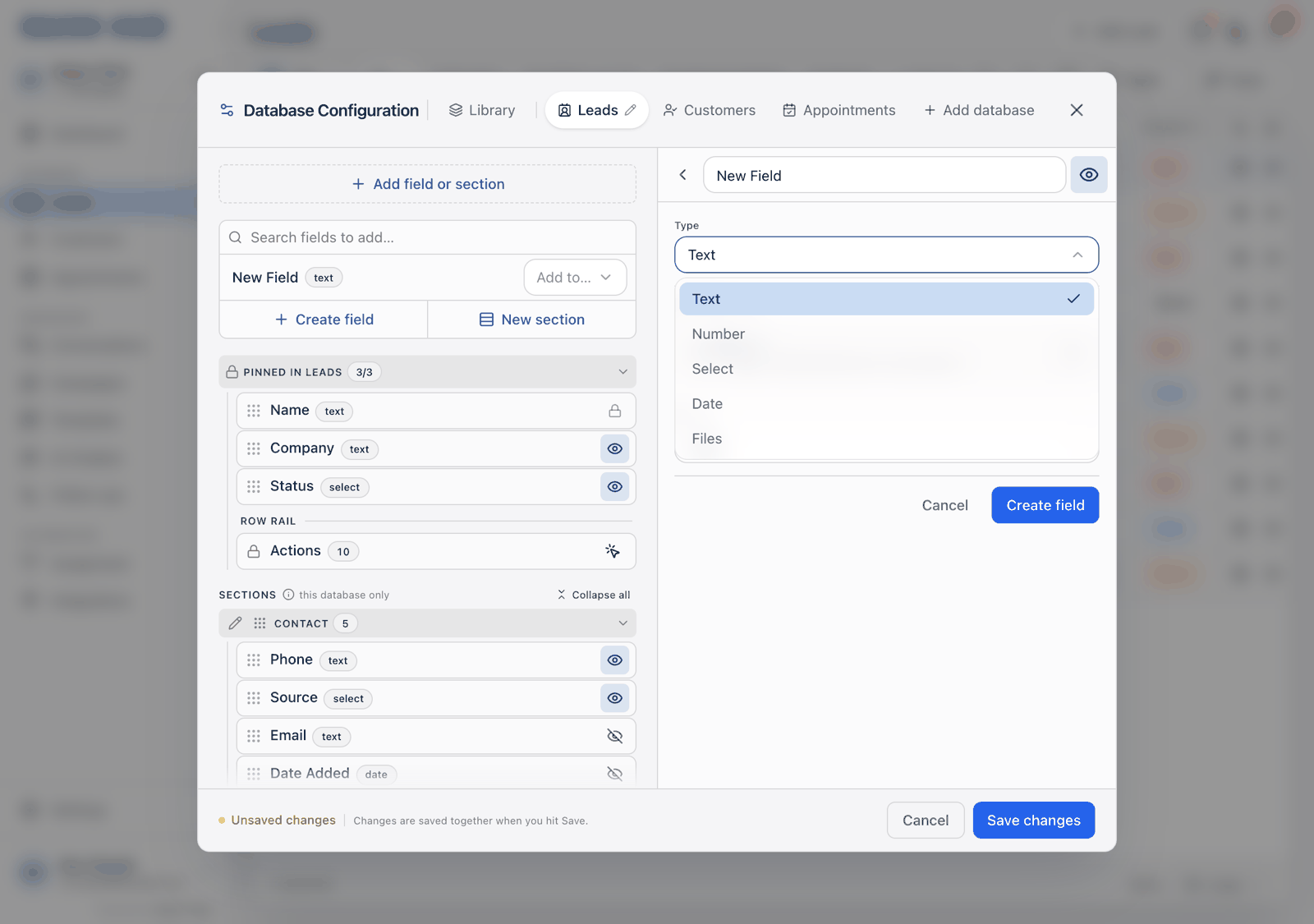
Task: Click the drag handle on Email field
Action: click(x=254, y=736)
